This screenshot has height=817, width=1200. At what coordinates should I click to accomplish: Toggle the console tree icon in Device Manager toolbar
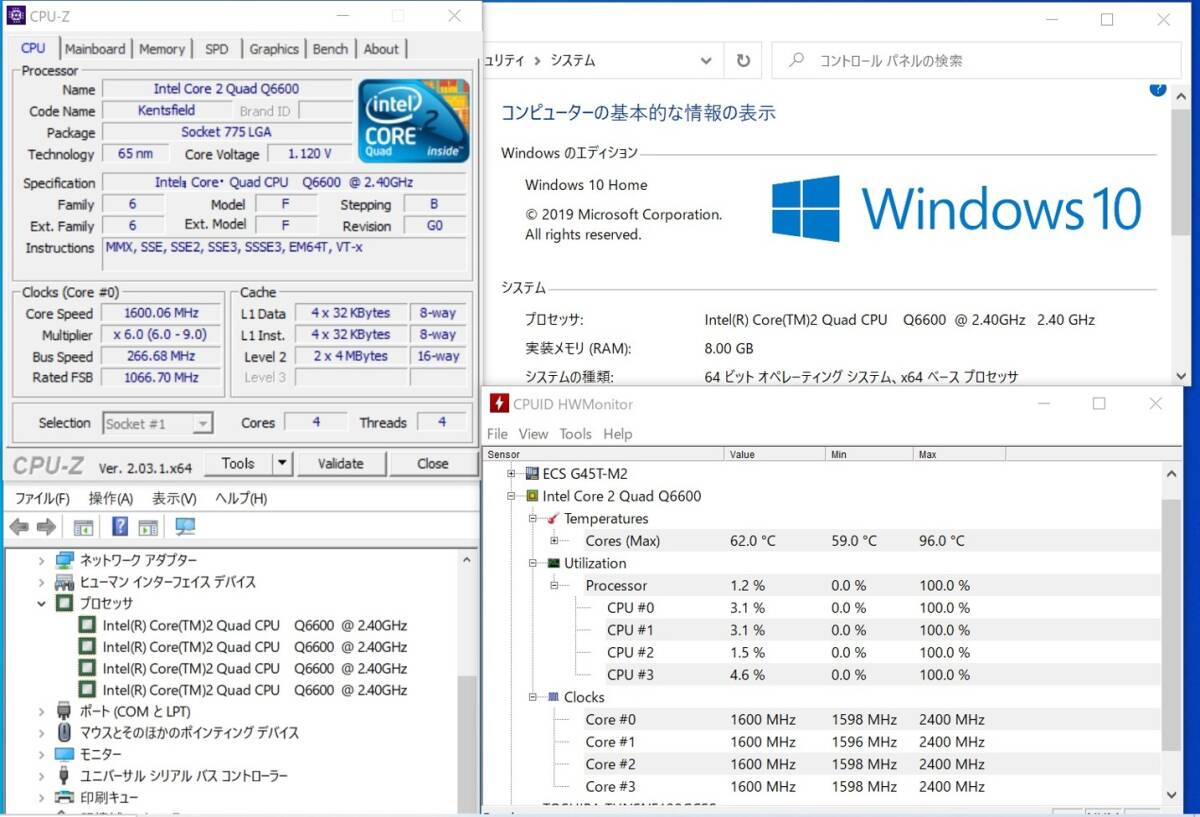pyautogui.click(x=83, y=527)
